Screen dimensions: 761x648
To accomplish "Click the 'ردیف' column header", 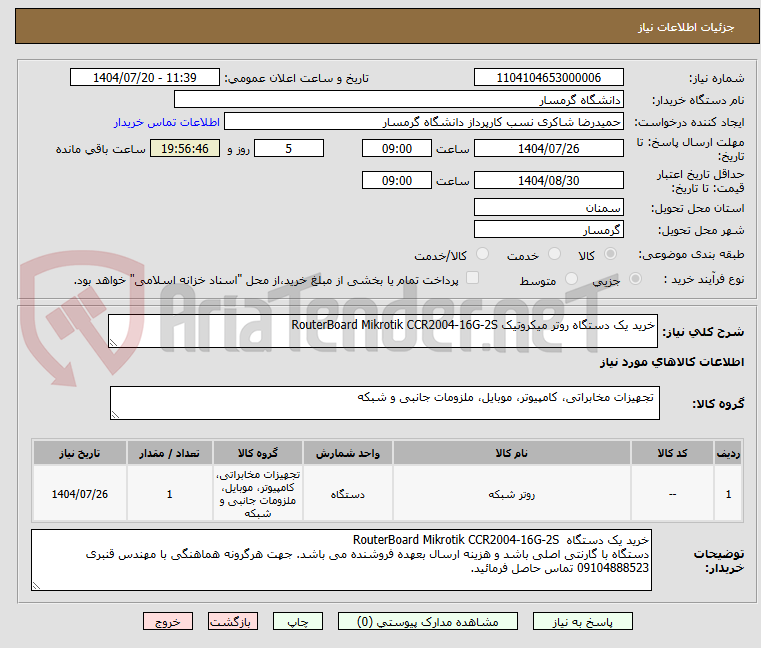I will pos(728,453).
